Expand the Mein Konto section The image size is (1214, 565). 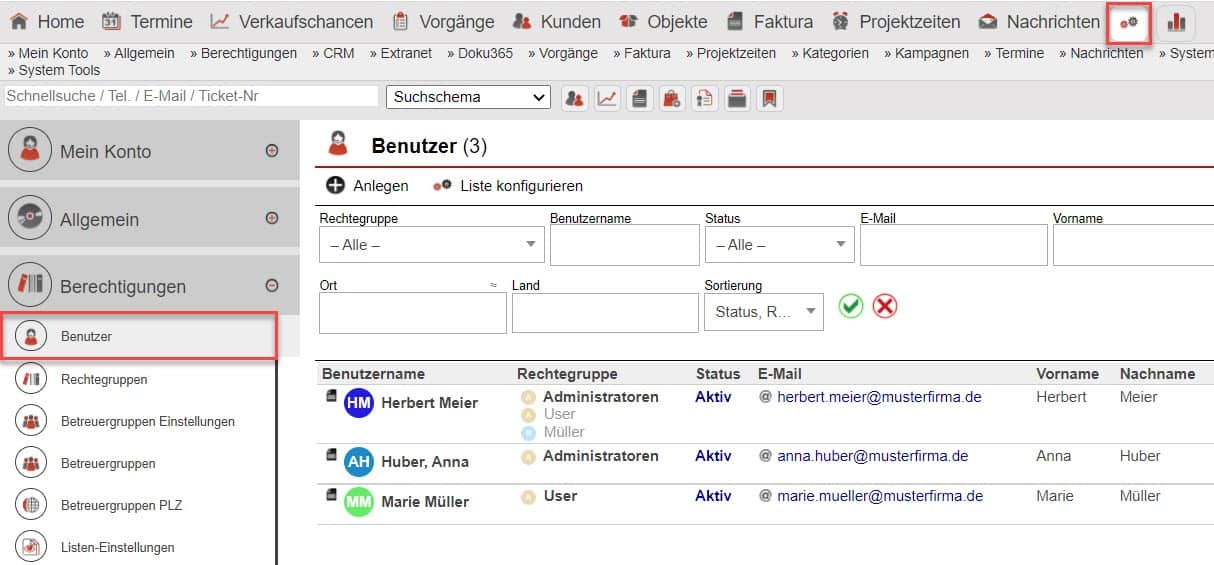click(272, 151)
